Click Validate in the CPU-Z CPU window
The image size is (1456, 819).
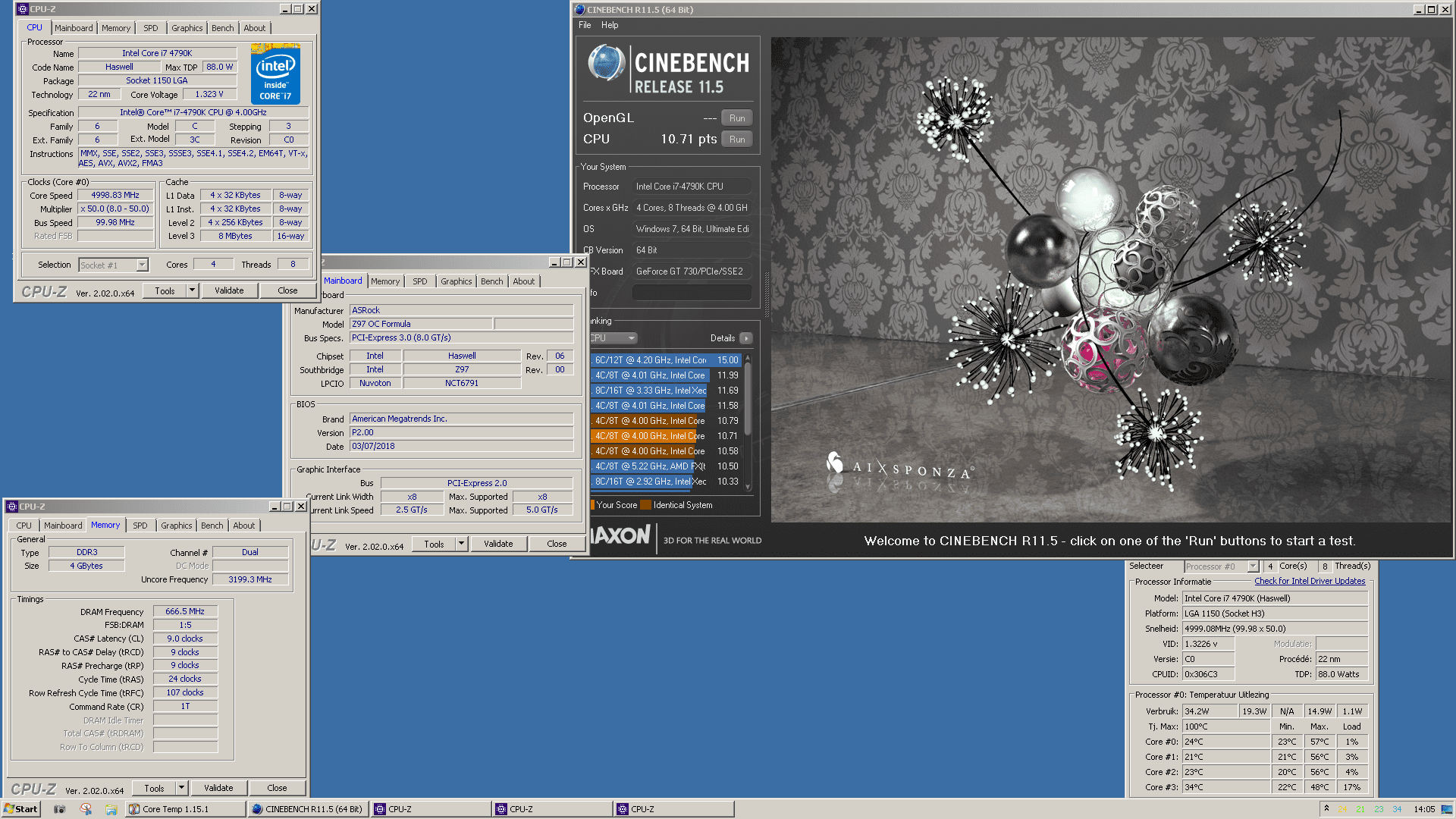tap(229, 290)
